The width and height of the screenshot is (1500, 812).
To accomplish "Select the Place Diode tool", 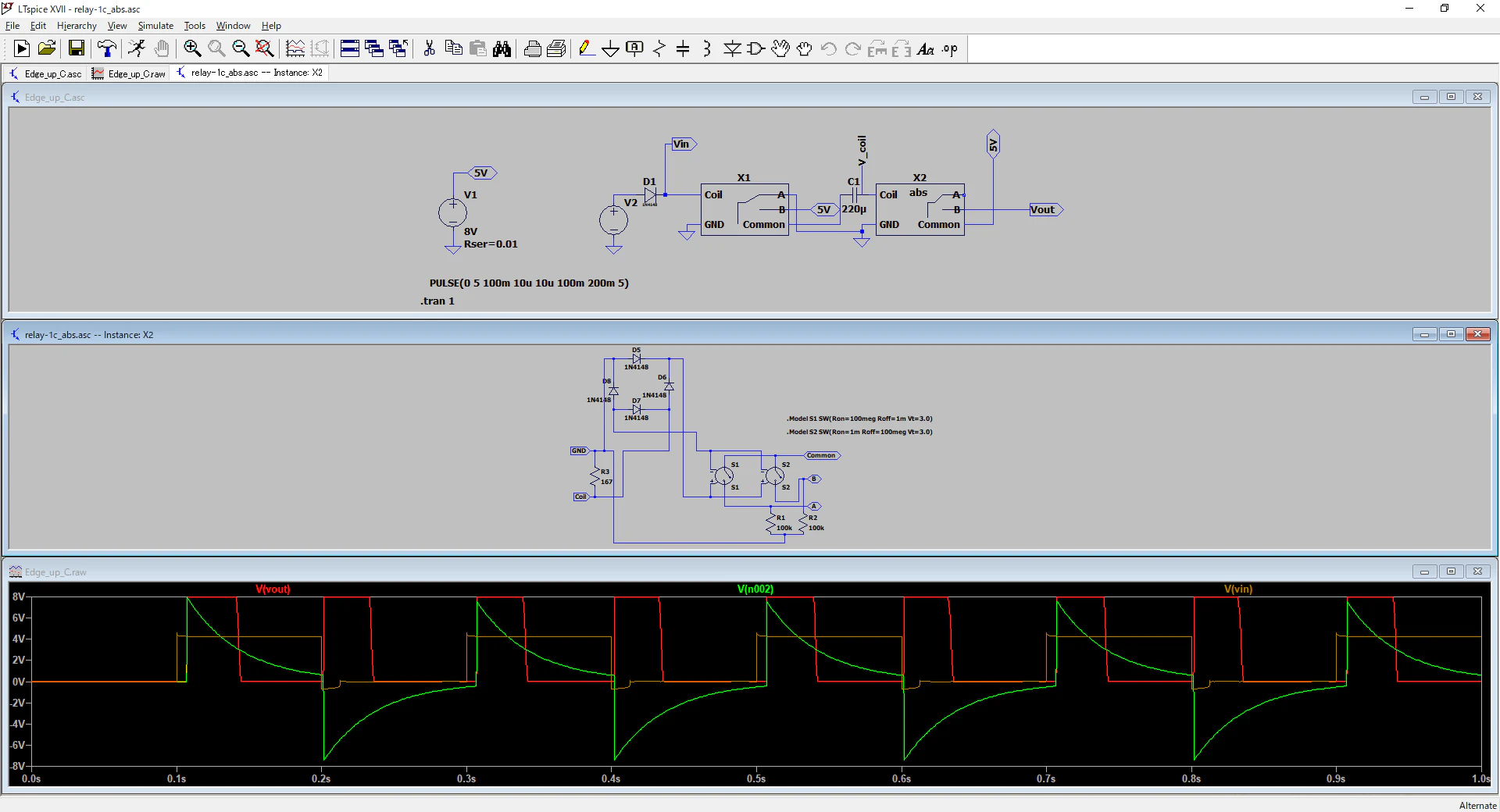I will pyautogui.click(x=732, y=49).
